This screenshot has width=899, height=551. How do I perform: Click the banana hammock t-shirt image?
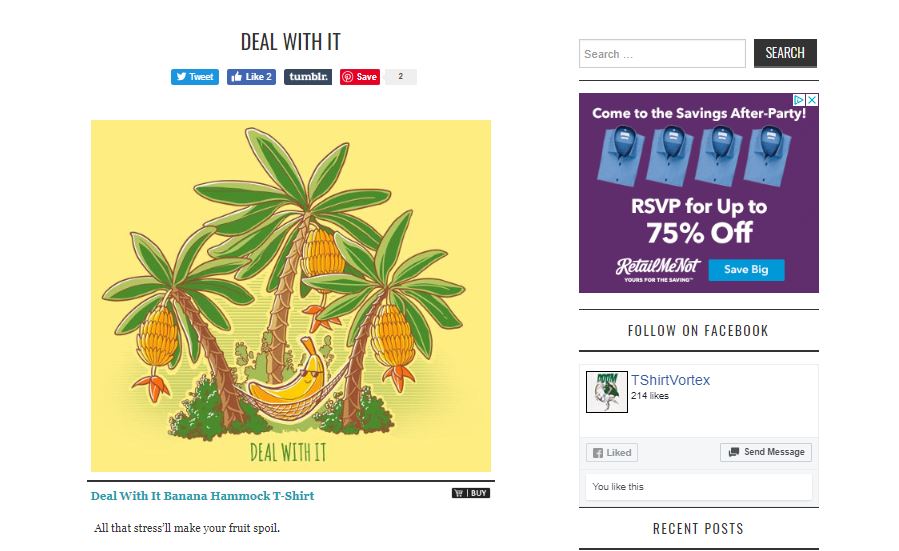291,296
